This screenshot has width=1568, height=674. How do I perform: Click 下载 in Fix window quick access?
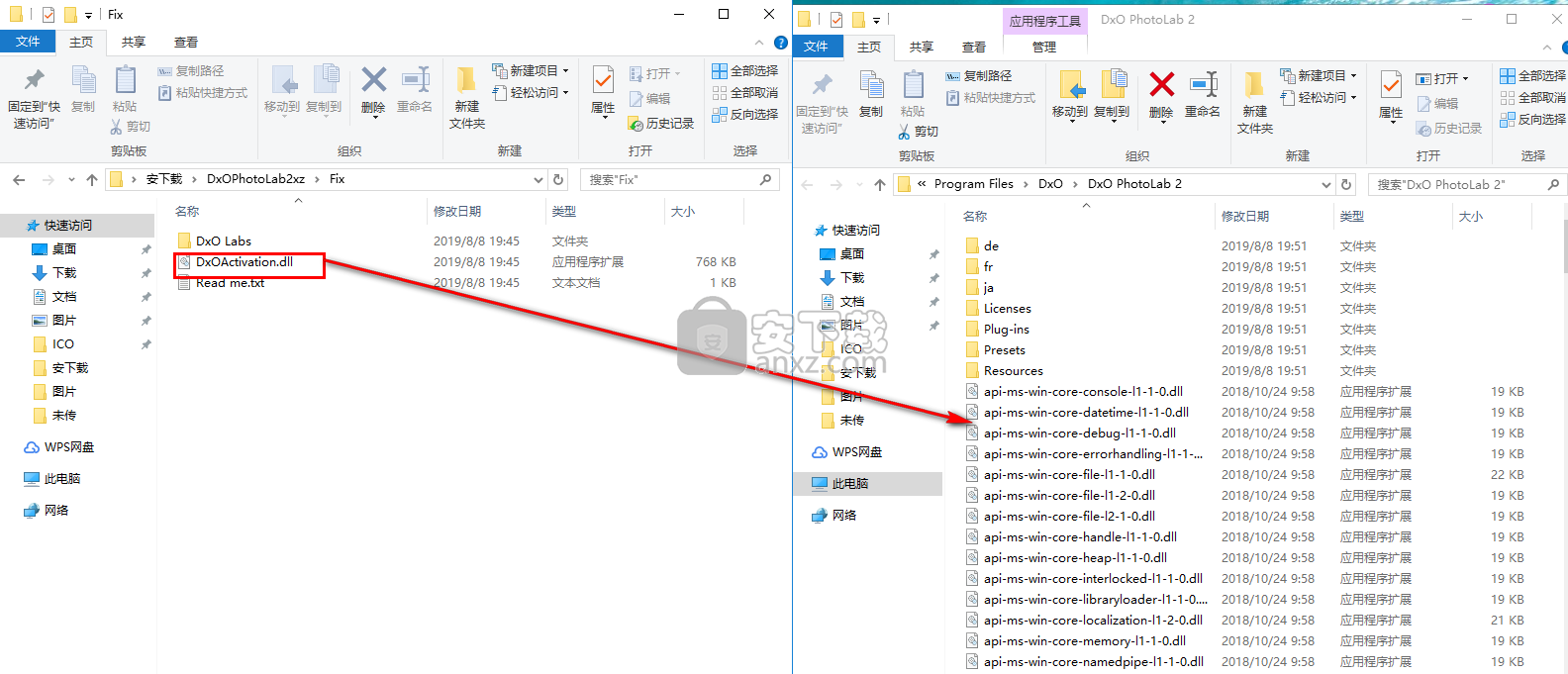[64, 273]
